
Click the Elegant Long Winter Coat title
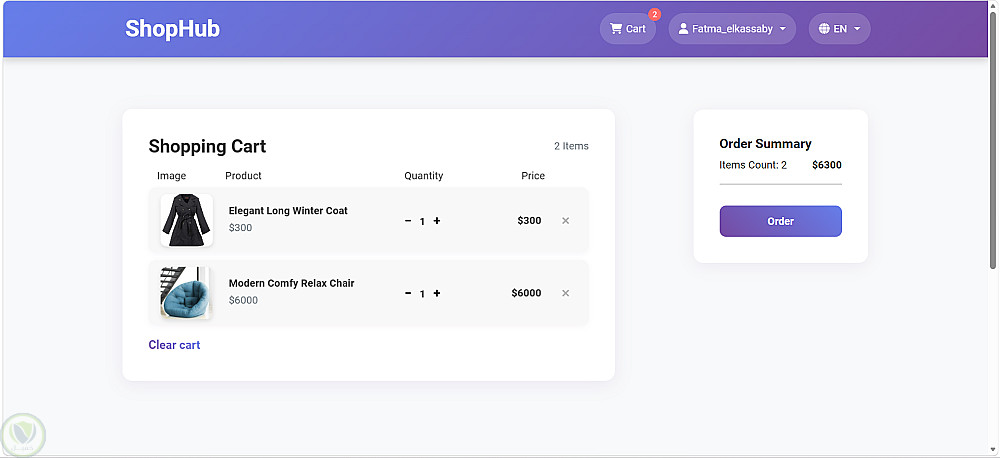tap(288, 211)
